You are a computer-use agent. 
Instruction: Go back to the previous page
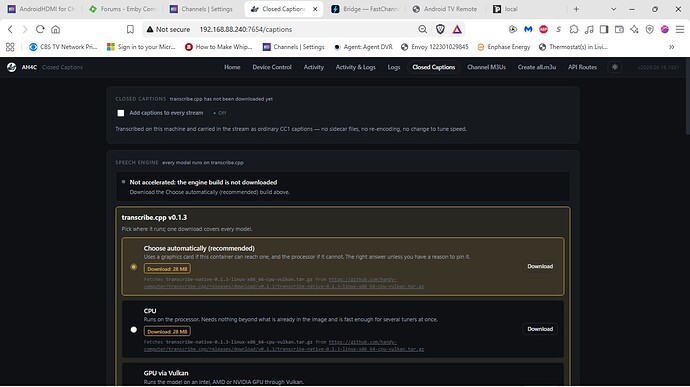(x=10, y=29)
